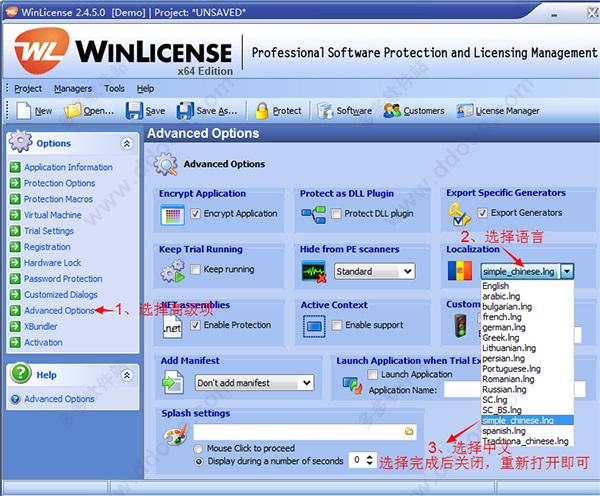Click the New project toolbar icon

coord(24,111)
